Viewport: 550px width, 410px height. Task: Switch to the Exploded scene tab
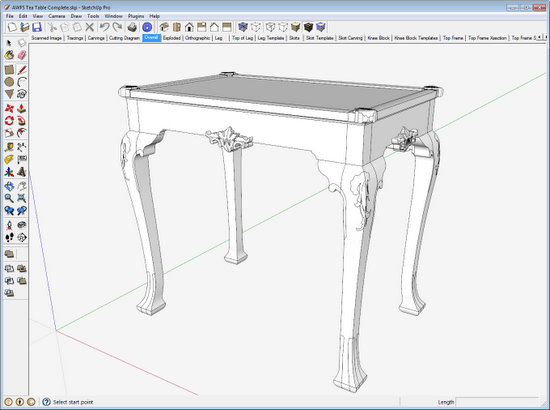coord(172,38)
